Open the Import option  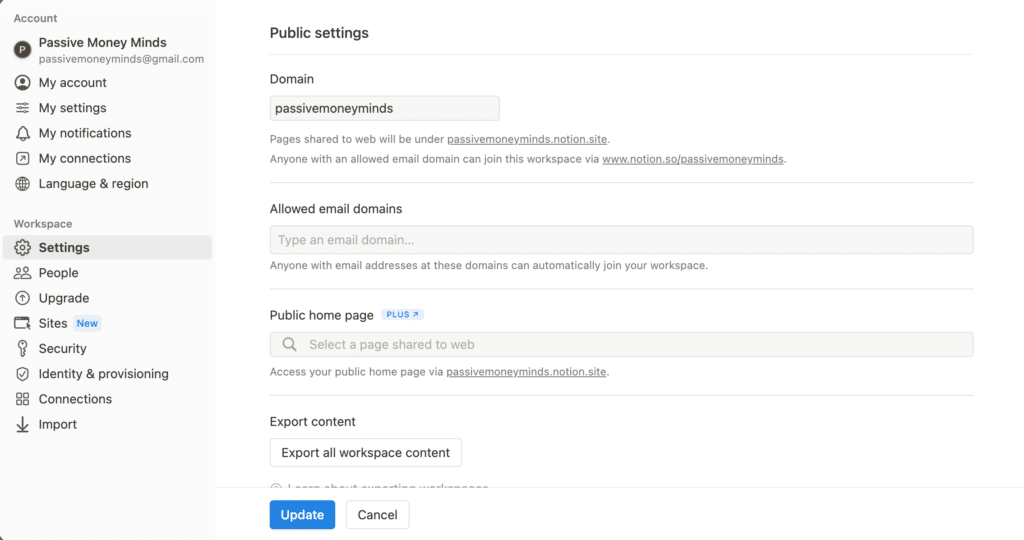tap(108, 424)
